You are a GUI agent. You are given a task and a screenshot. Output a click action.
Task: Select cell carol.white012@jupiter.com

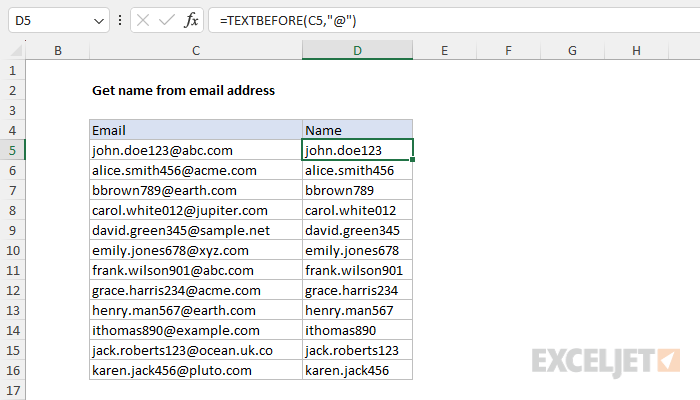[196, 210]
